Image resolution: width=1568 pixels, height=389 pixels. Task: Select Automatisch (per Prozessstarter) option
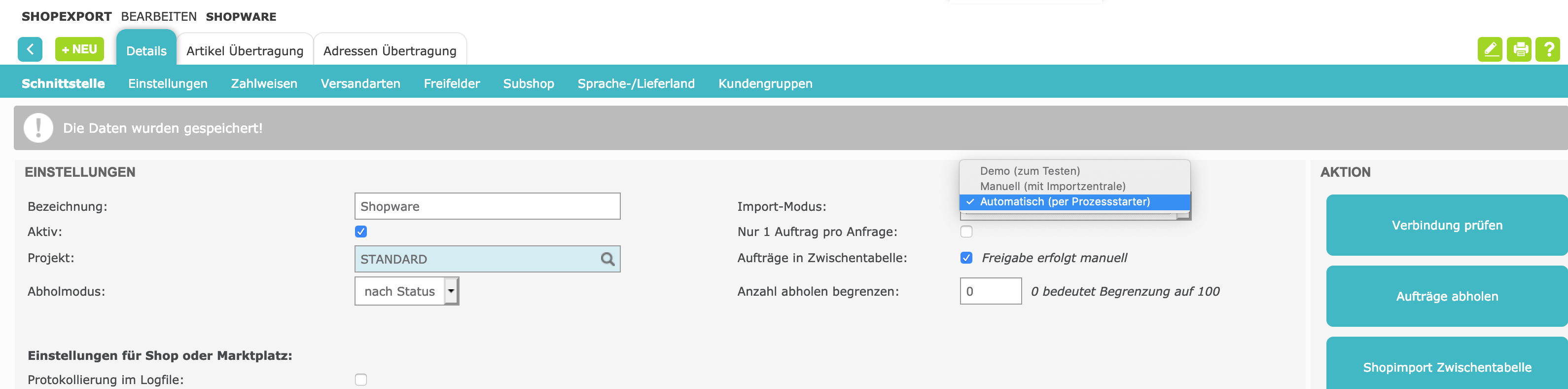tap(1065, 202)
